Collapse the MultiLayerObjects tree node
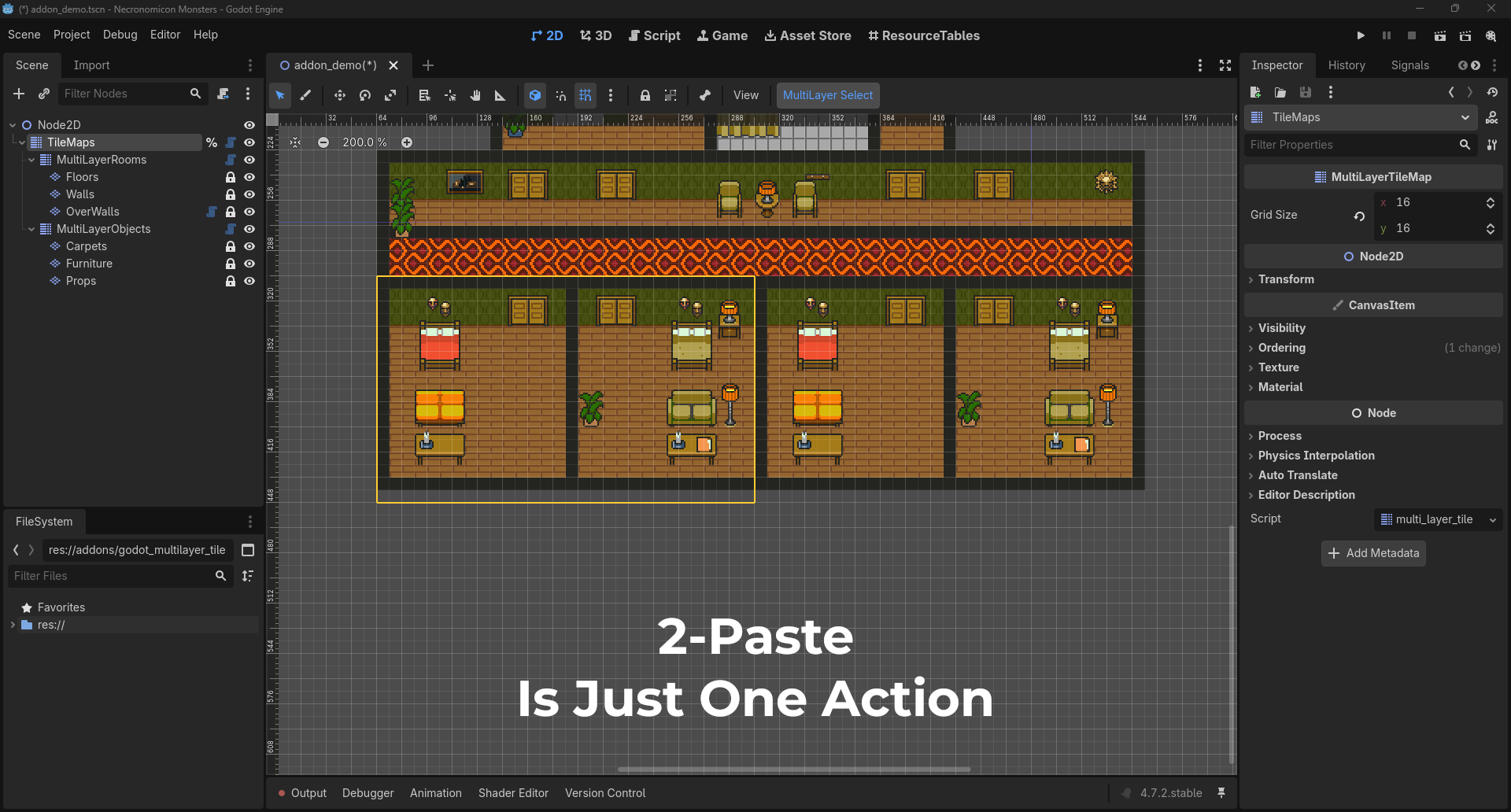1511x812 pixels. [31, 229]
